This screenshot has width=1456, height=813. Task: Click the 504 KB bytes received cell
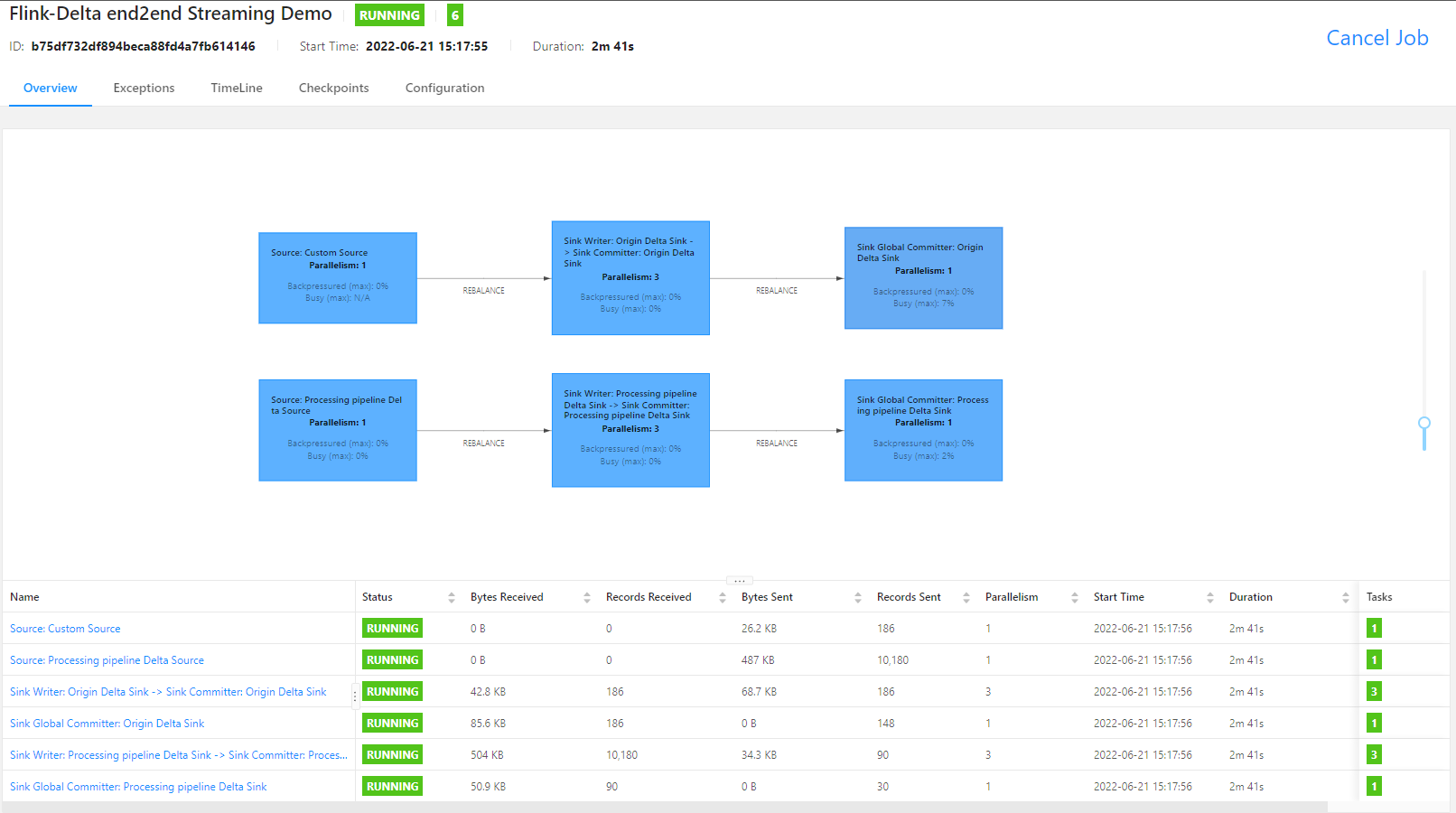click(x=487, y=755)
